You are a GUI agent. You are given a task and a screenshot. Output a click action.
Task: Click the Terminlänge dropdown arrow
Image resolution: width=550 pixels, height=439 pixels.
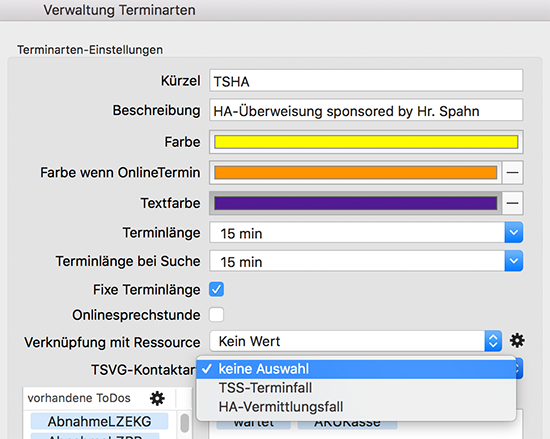pos(514,233)
